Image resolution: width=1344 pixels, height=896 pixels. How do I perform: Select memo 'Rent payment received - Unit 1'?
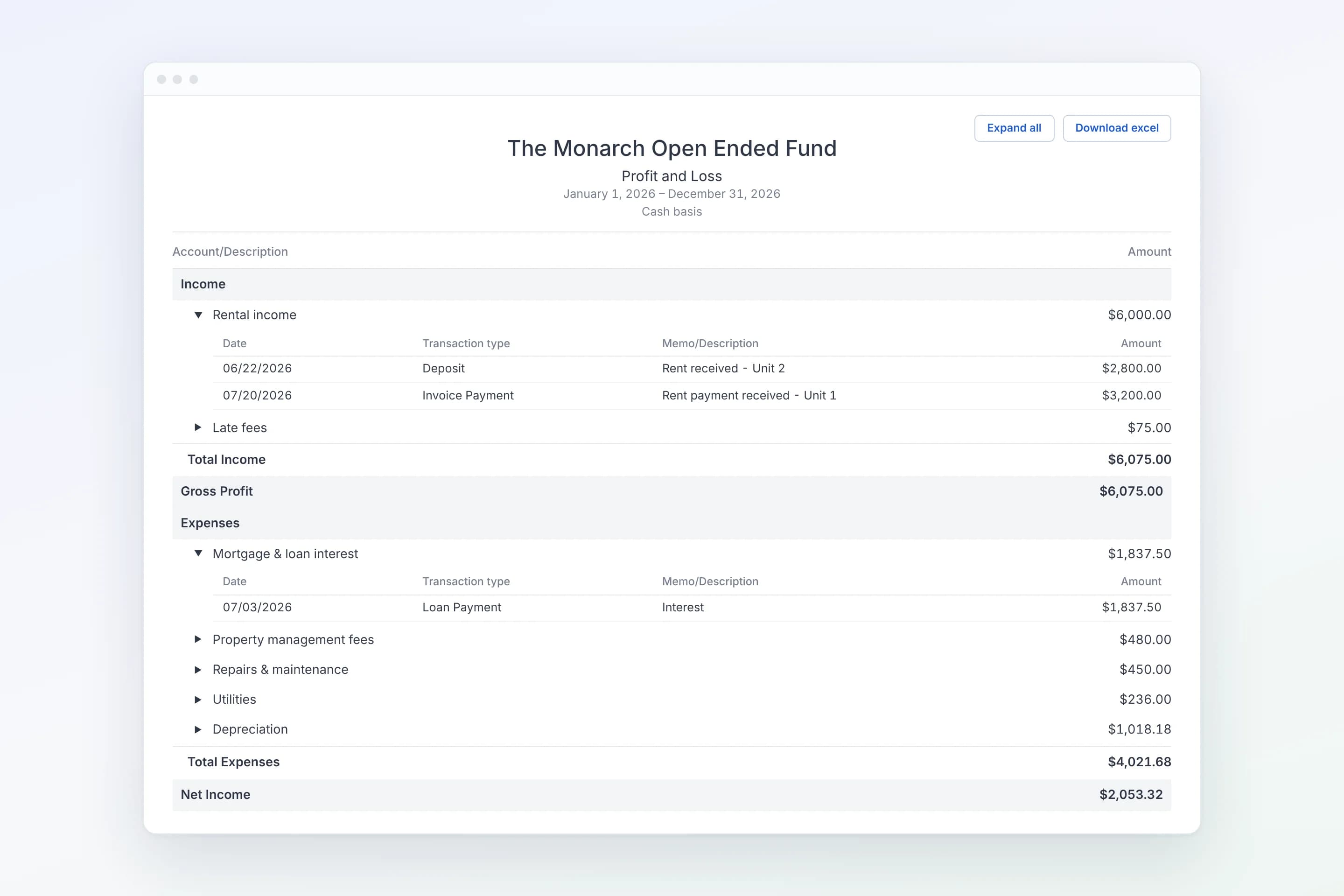749,395
